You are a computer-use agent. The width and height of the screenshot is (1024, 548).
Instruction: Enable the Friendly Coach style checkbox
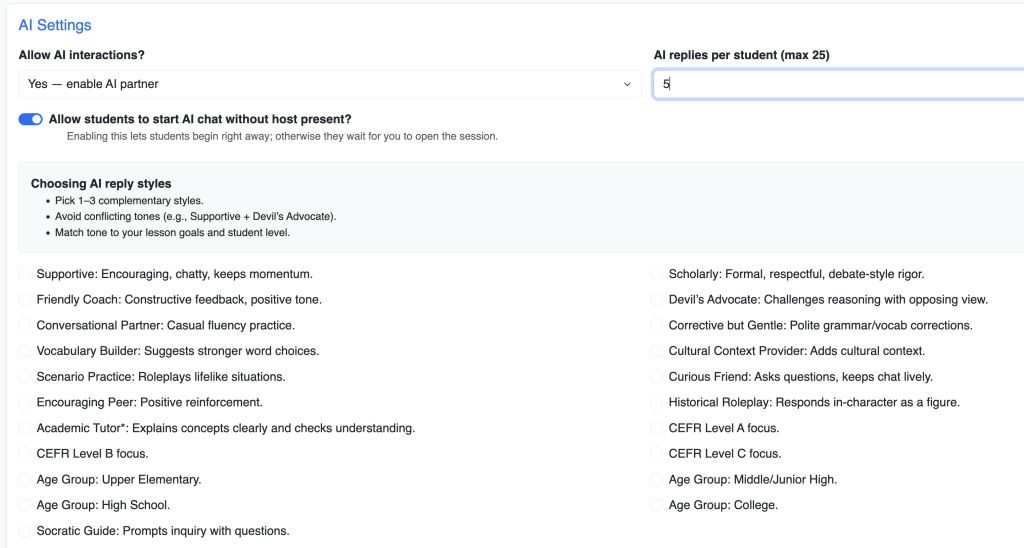pos(24,299)
